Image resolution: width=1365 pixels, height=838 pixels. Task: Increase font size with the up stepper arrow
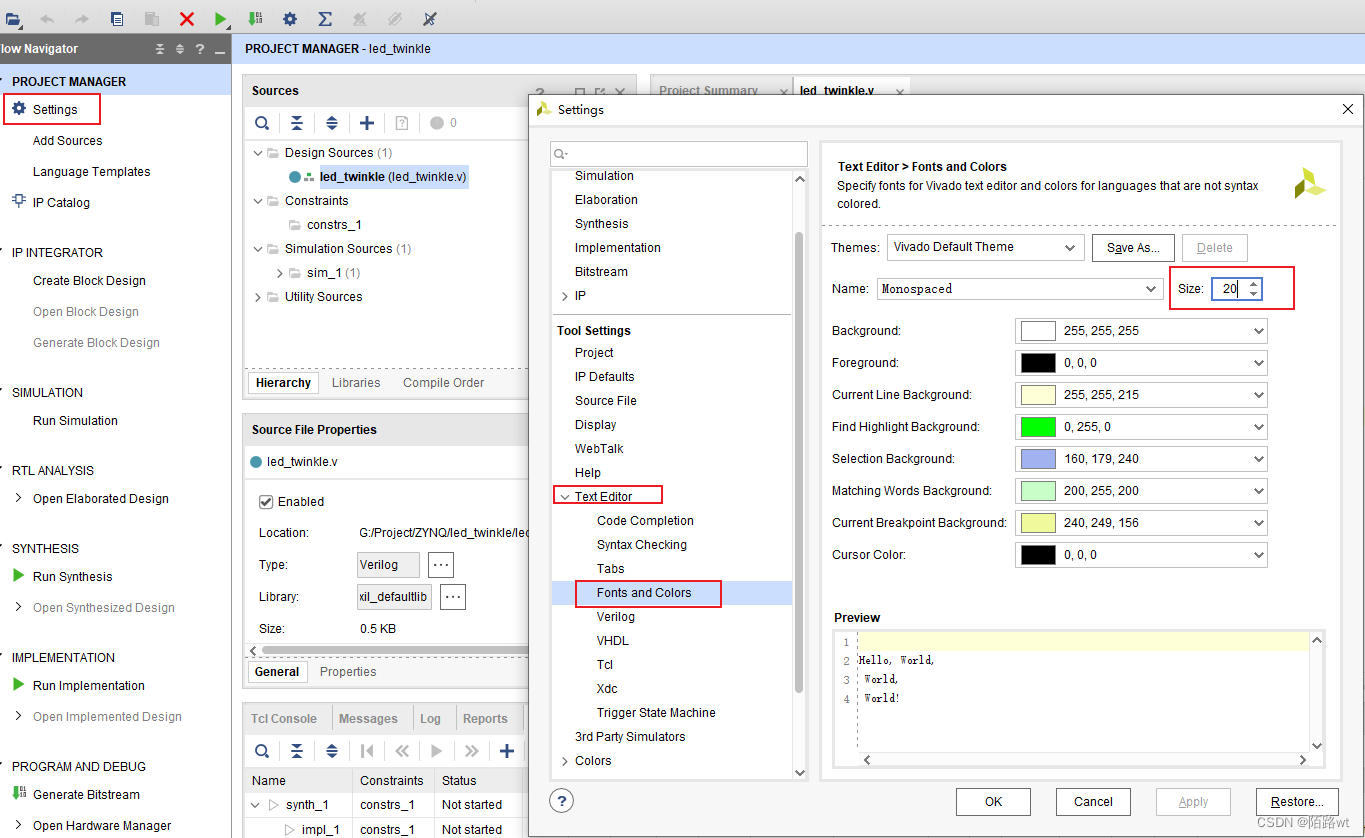click(1253, 284)
